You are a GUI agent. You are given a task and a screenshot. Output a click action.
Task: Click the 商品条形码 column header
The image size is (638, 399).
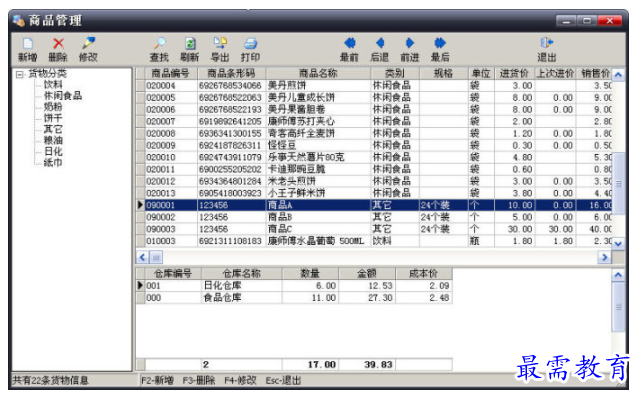tap(232, 74)
